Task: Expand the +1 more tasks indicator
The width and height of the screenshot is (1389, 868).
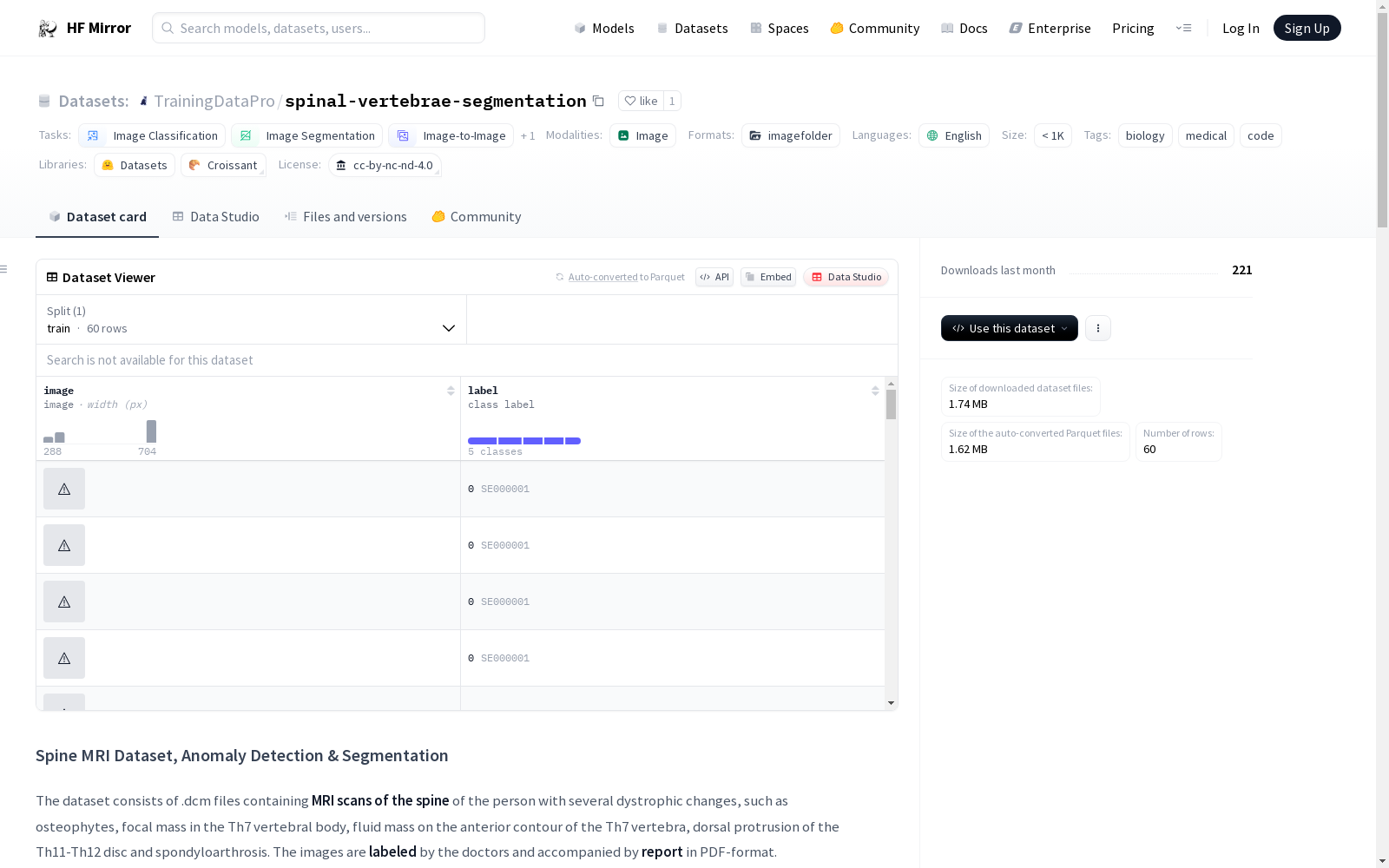Action: coord(528,135)
